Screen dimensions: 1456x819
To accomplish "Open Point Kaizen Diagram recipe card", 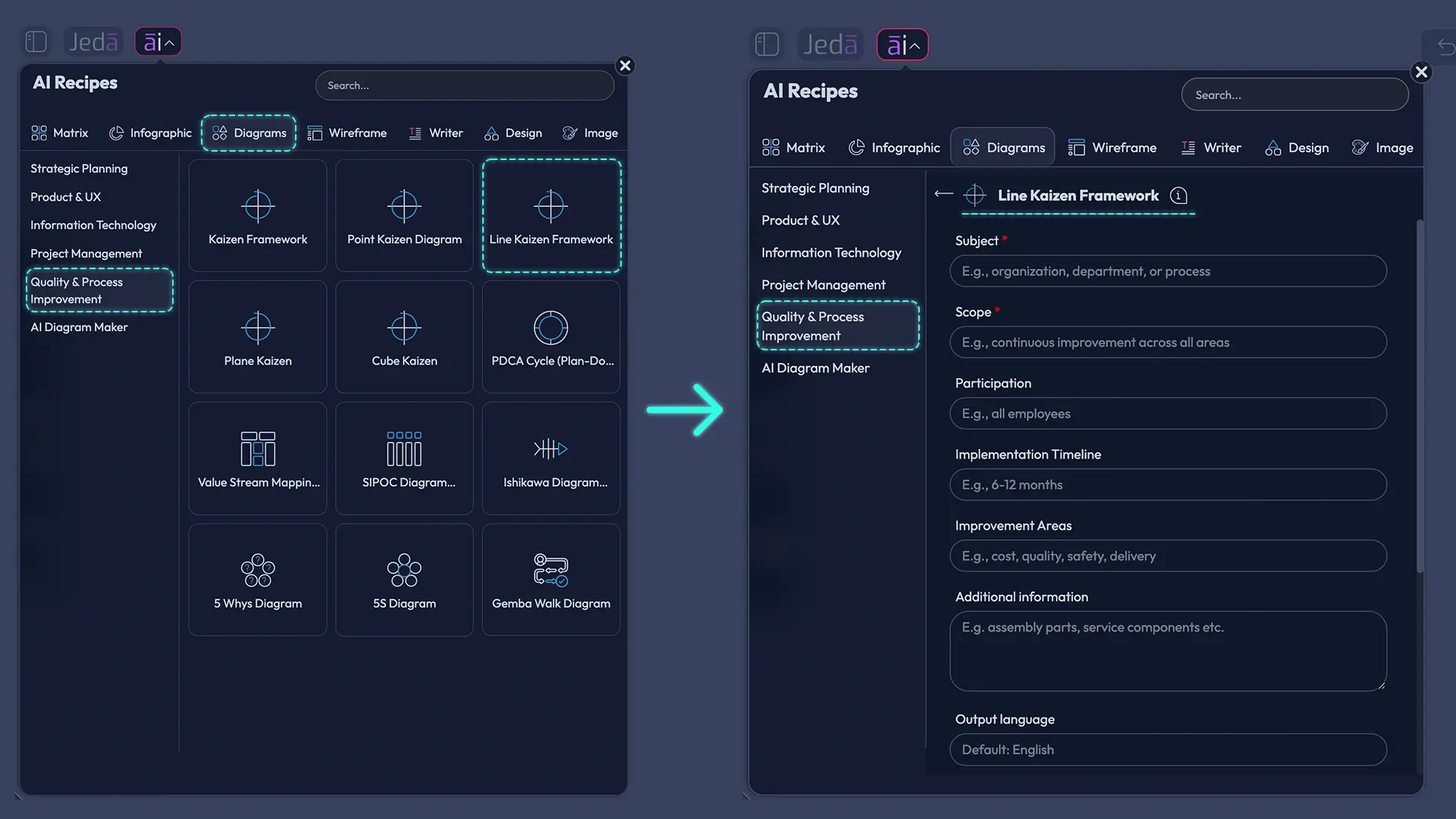I will pos(404,215).
